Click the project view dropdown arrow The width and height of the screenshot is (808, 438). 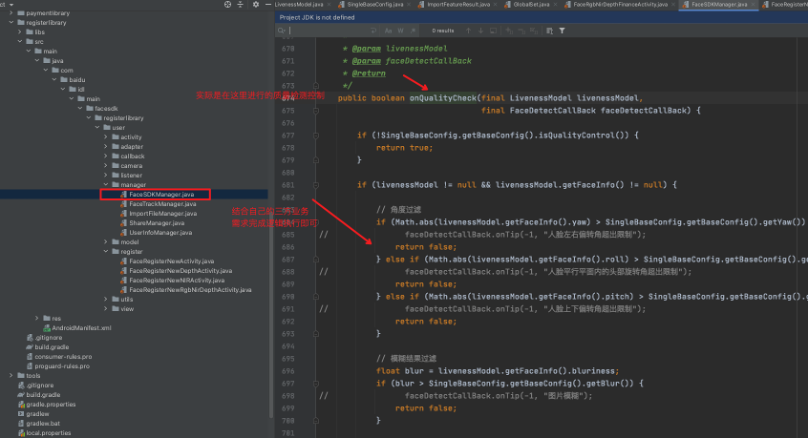point(11,4)
